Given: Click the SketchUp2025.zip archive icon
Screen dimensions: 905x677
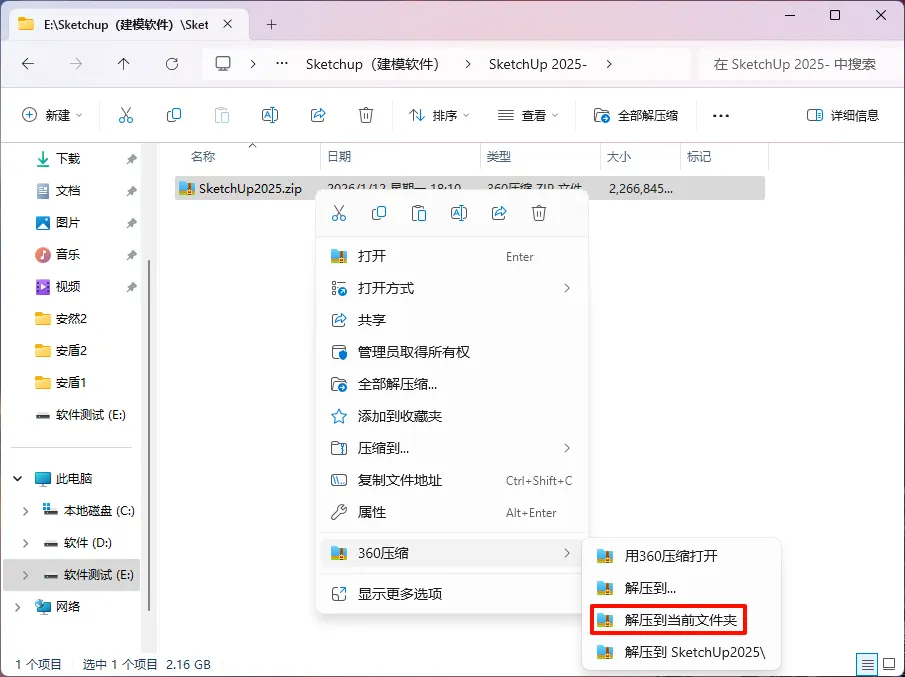Looking at the screenshot, I should tap(186, 188).
